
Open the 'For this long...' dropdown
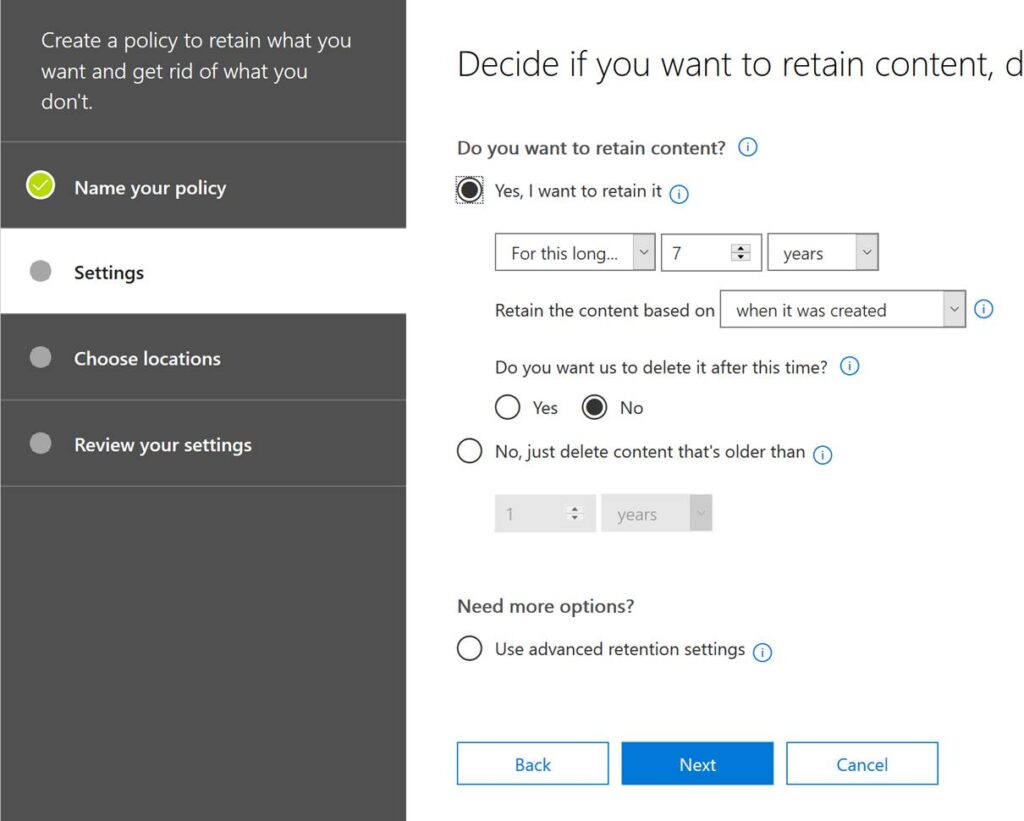click(x=575, y=252)
